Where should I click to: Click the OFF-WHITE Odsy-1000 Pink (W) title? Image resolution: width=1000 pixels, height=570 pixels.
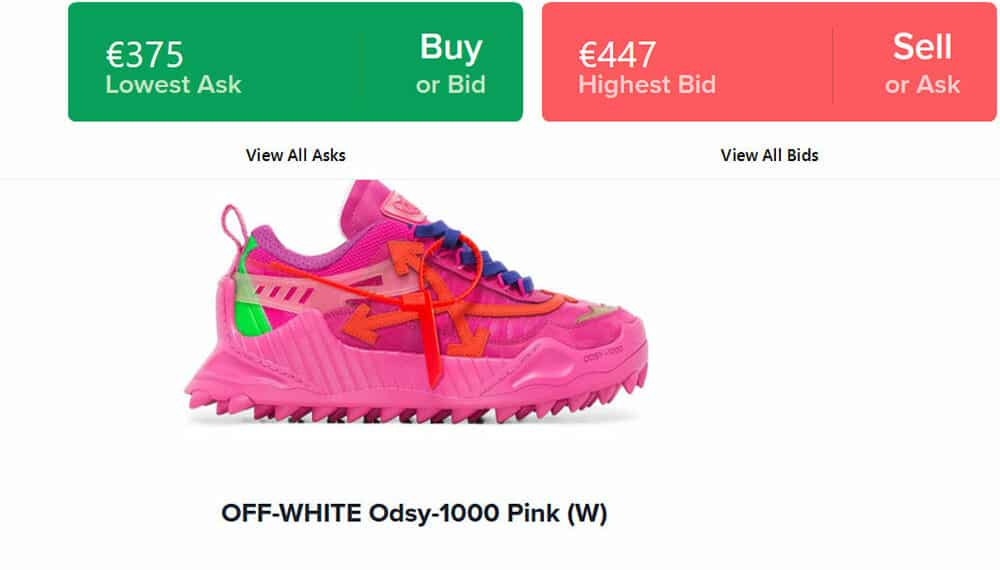tap(414, 513)
